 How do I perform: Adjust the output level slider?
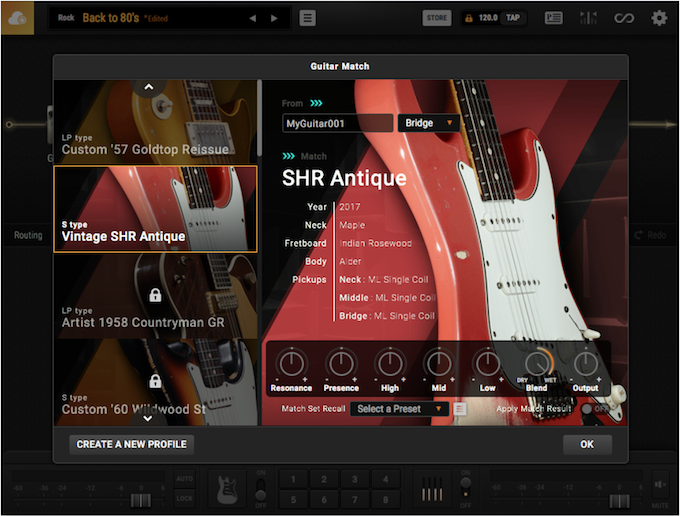[619, 500]
